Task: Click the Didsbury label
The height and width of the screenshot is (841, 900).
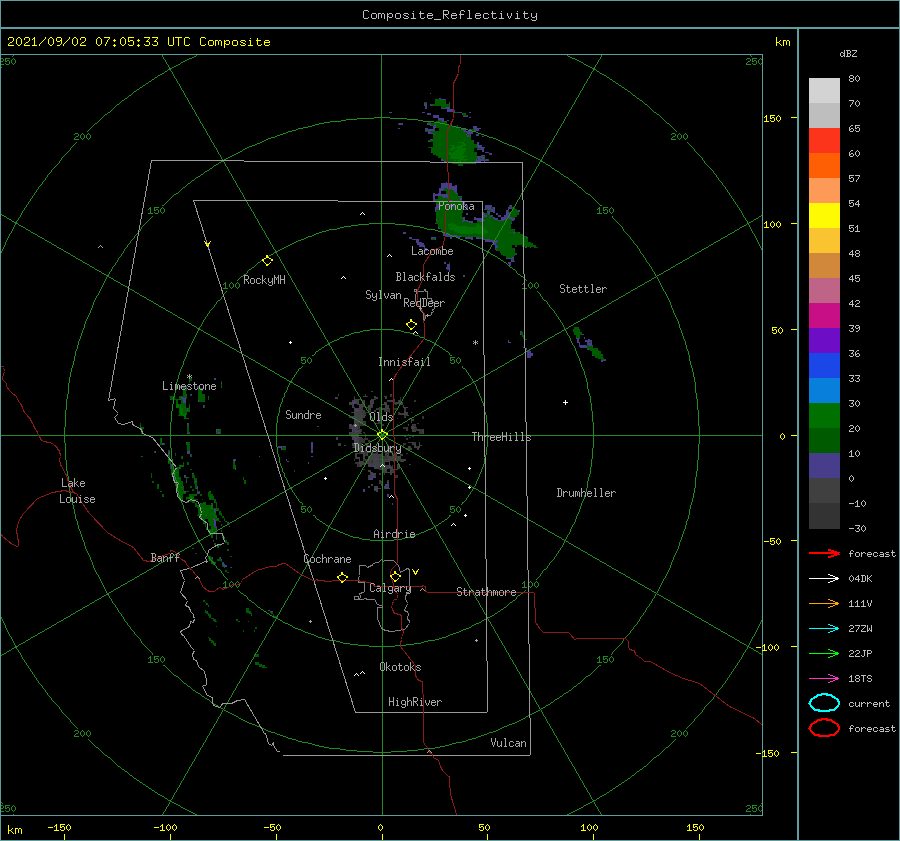Action: [x=377, y=448]
